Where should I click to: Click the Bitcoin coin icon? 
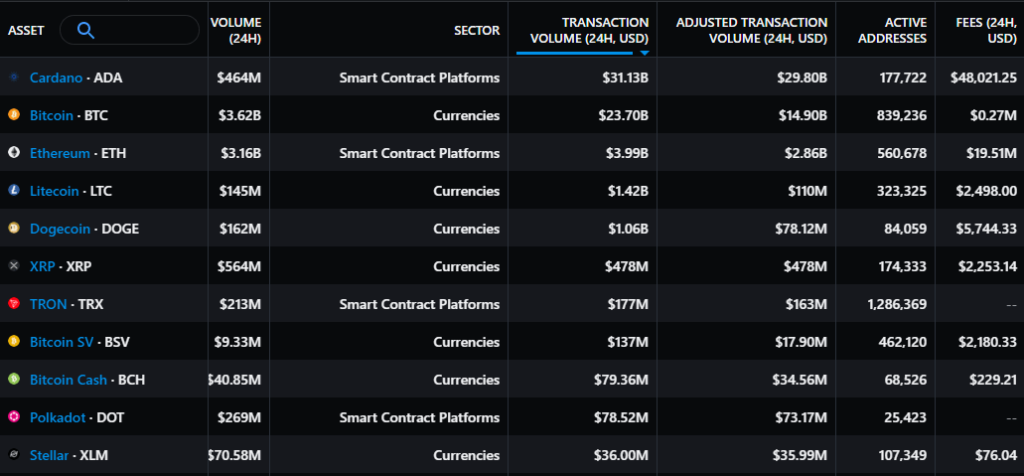(x=14, y=115)
